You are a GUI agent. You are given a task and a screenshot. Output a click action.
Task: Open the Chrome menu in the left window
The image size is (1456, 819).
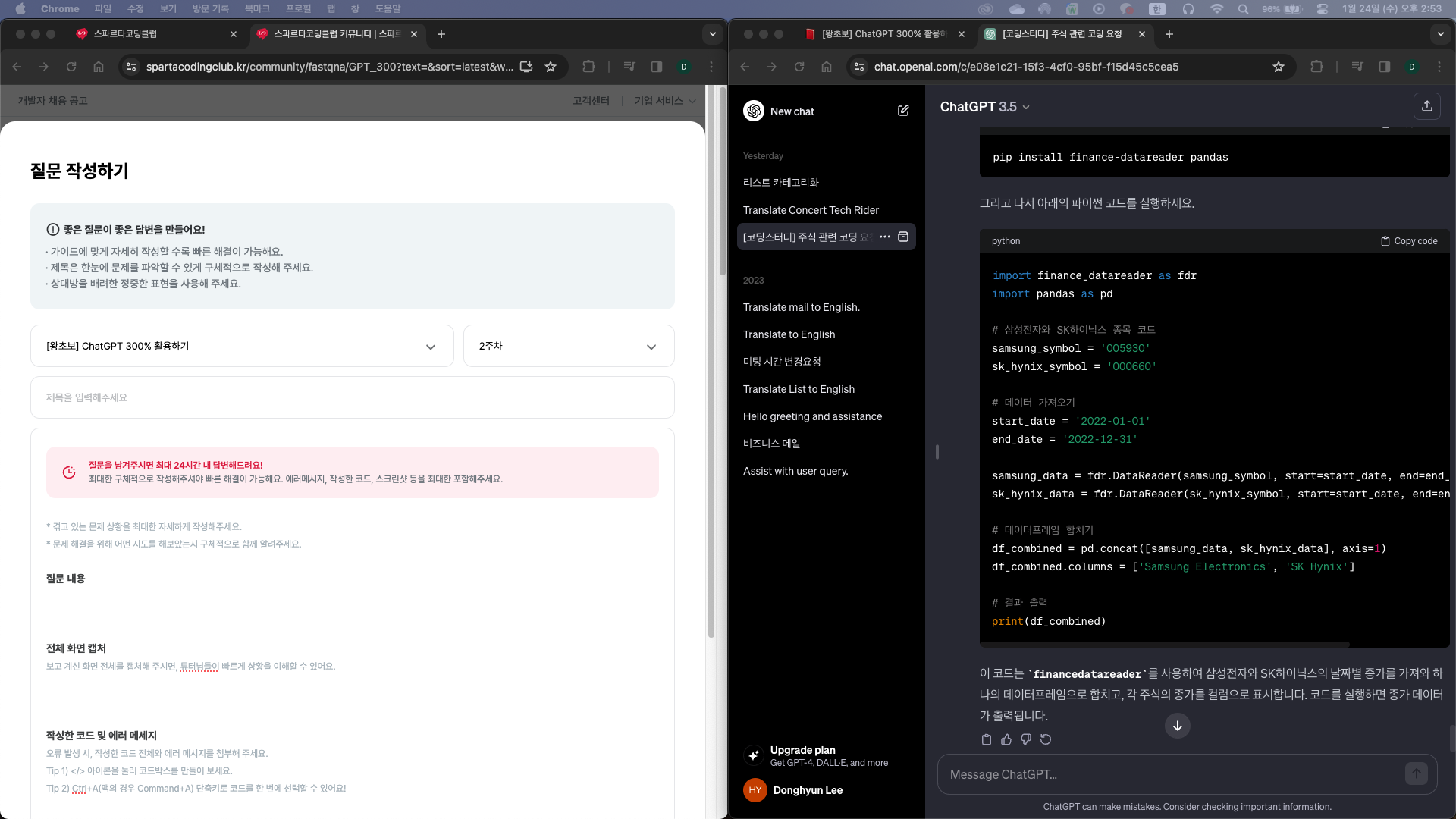click(x=711, y=67)
